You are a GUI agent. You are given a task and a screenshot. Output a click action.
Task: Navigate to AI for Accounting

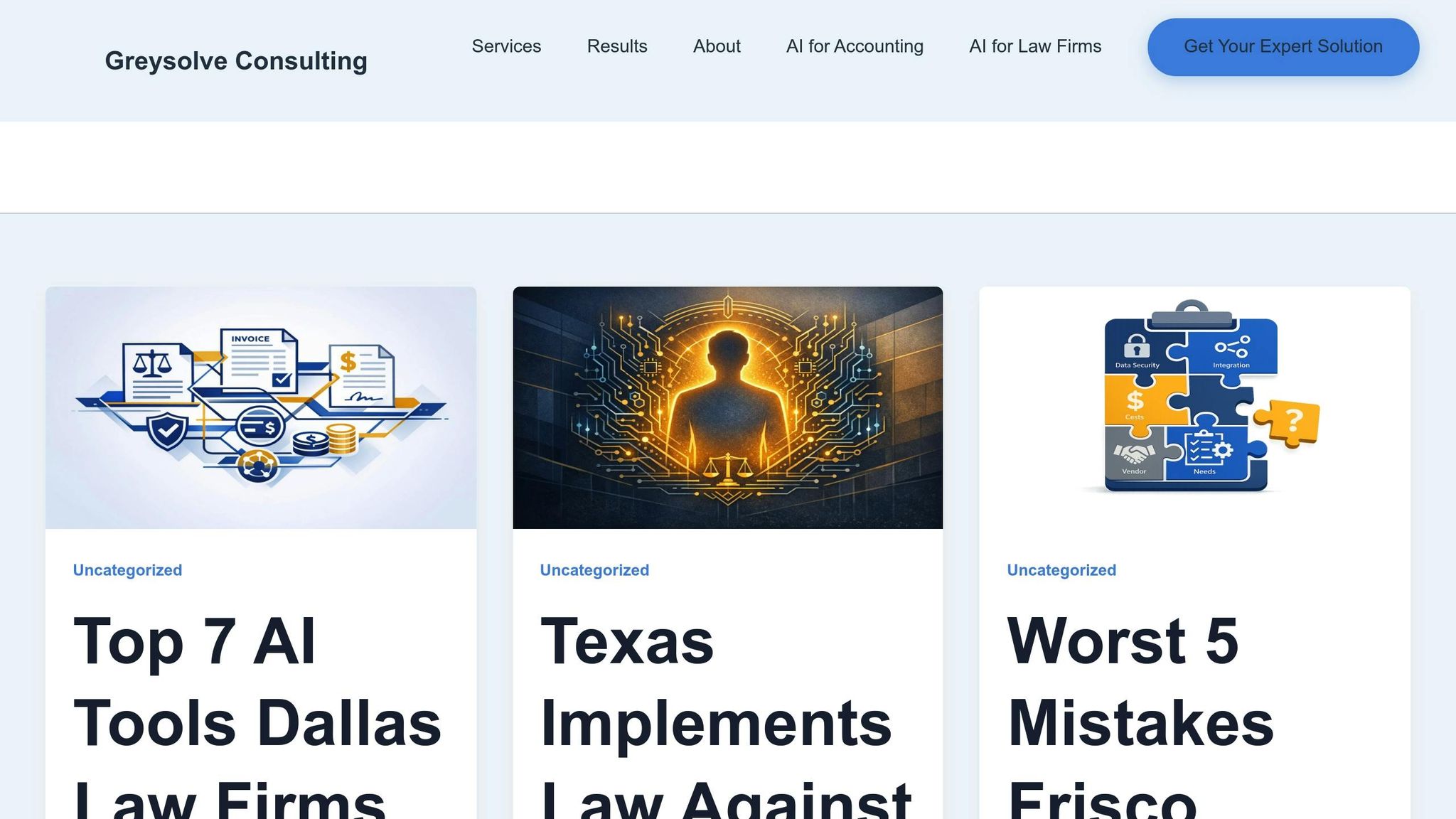tap(855, 46)
